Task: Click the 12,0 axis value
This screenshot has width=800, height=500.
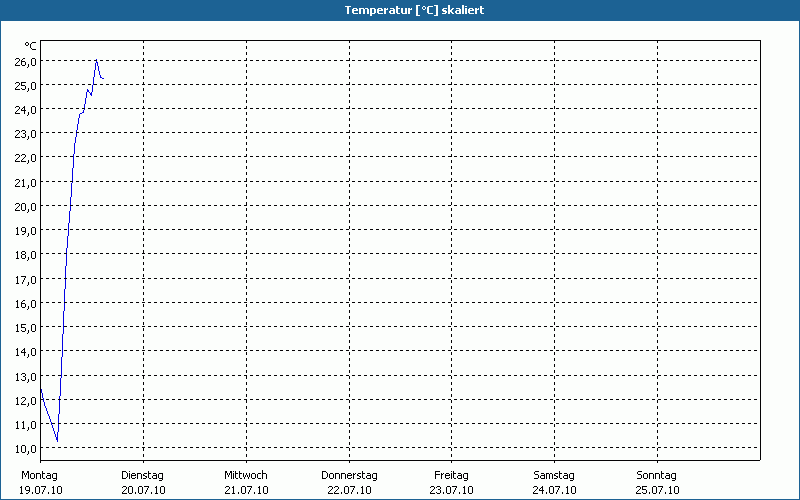Action: [26, 401]
